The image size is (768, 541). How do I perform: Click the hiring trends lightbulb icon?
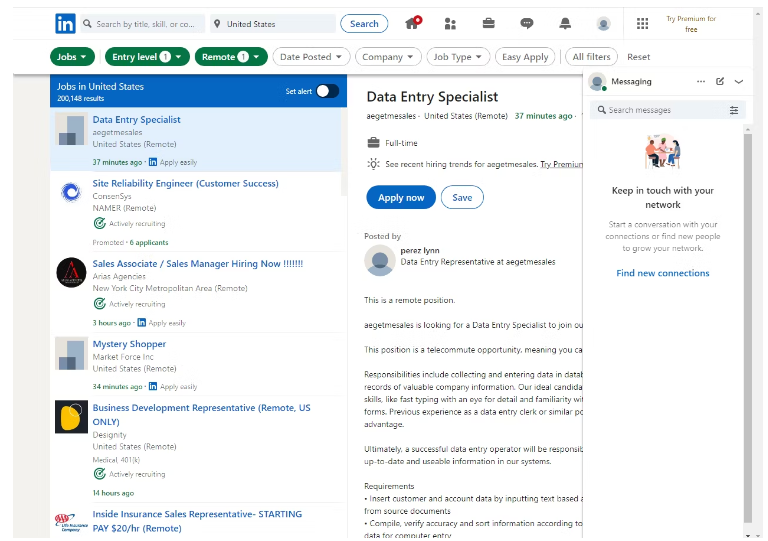tap(373, 164)
